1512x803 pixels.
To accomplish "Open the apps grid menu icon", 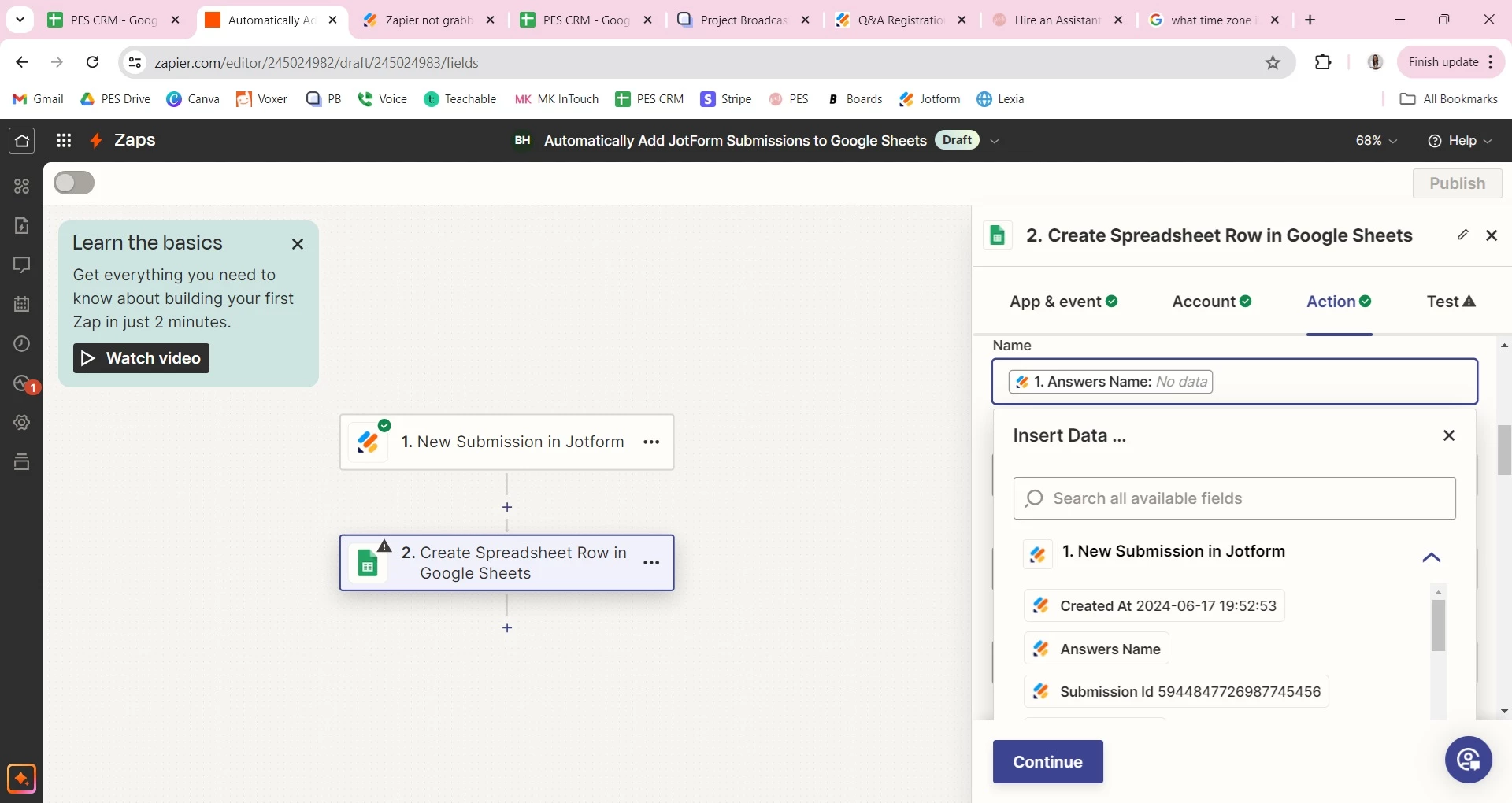I will 64,141.
